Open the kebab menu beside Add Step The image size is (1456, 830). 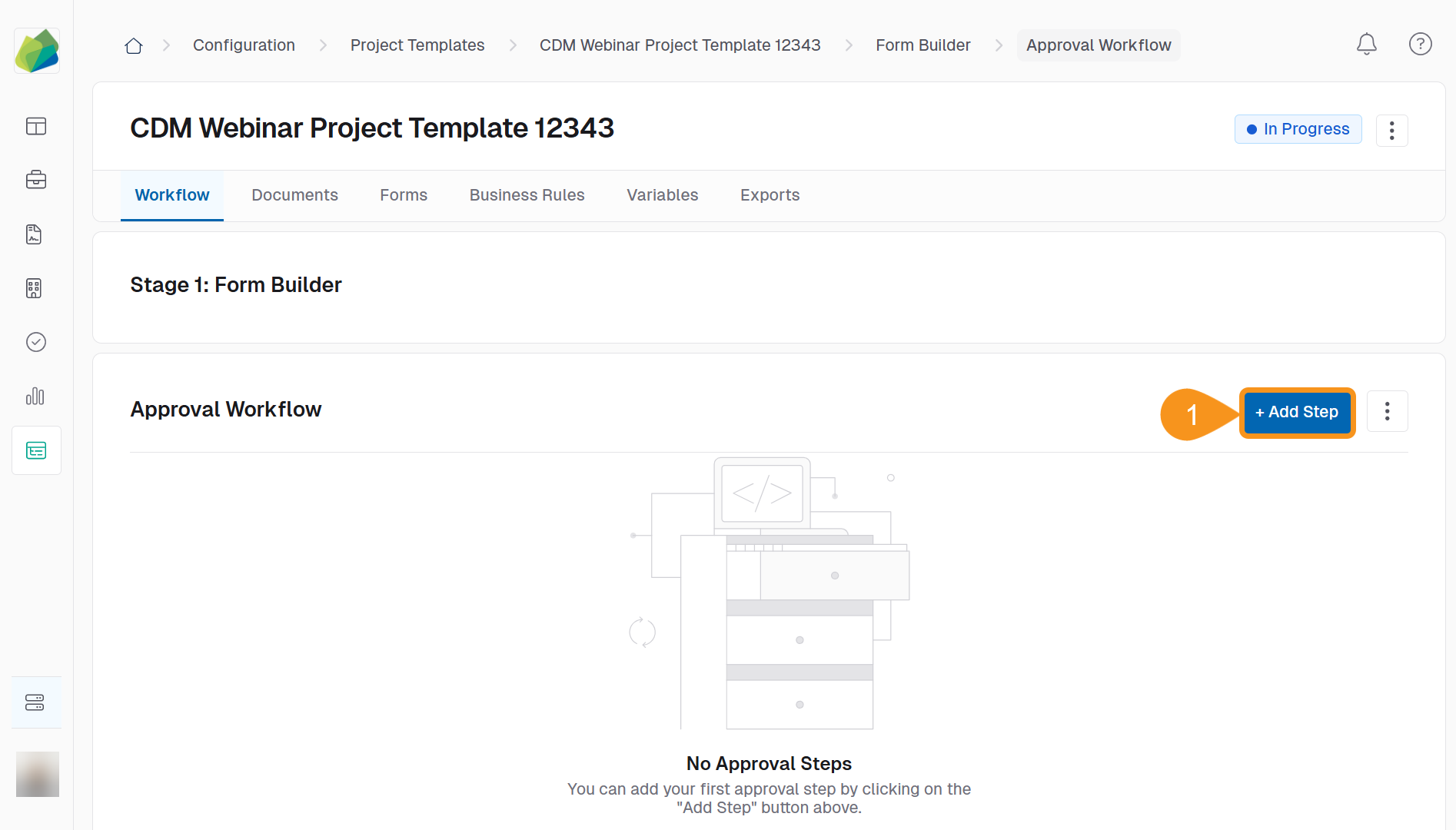tap(1388, 411)
